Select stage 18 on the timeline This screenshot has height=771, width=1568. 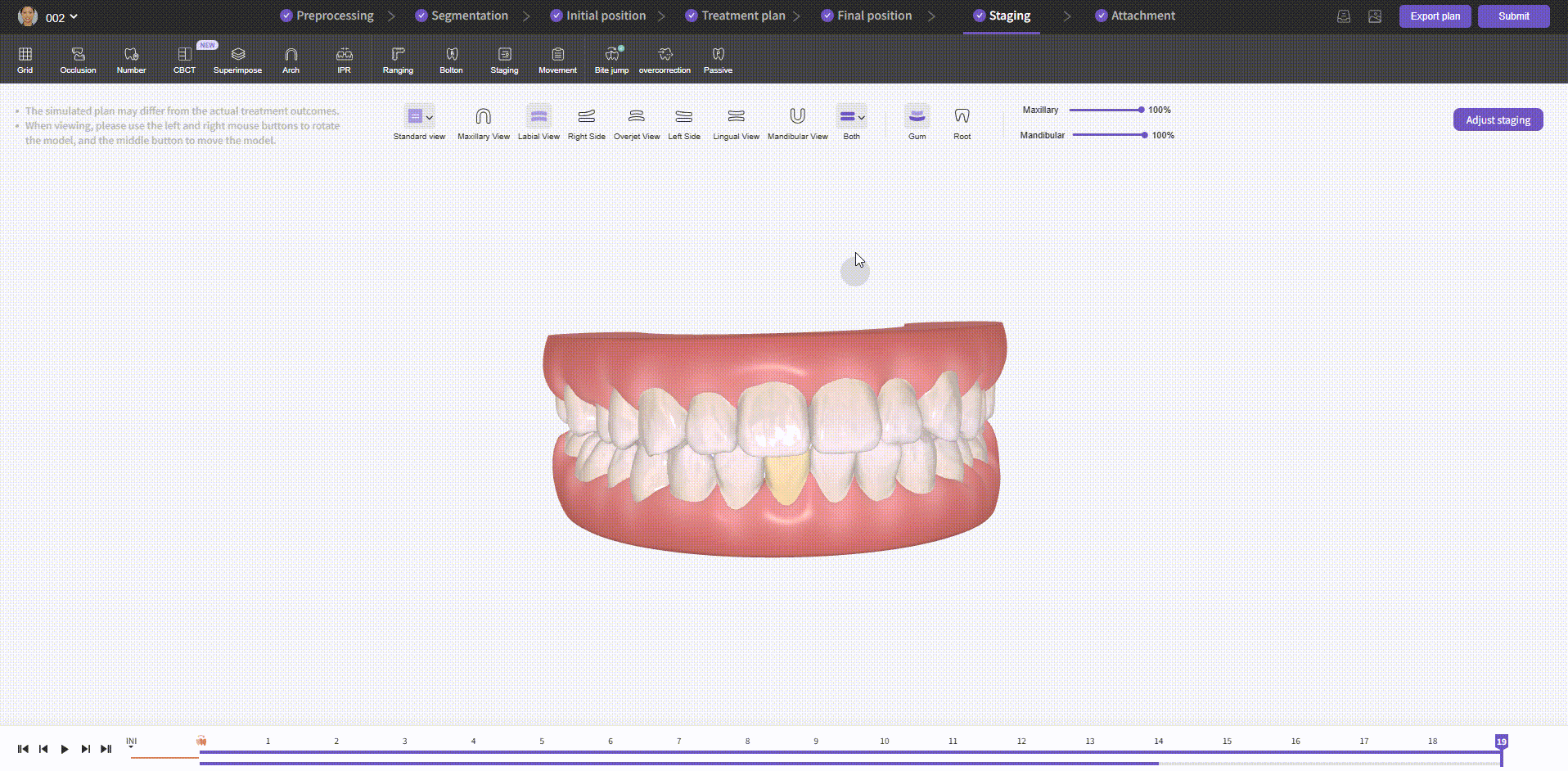(x=1433, y=741)
